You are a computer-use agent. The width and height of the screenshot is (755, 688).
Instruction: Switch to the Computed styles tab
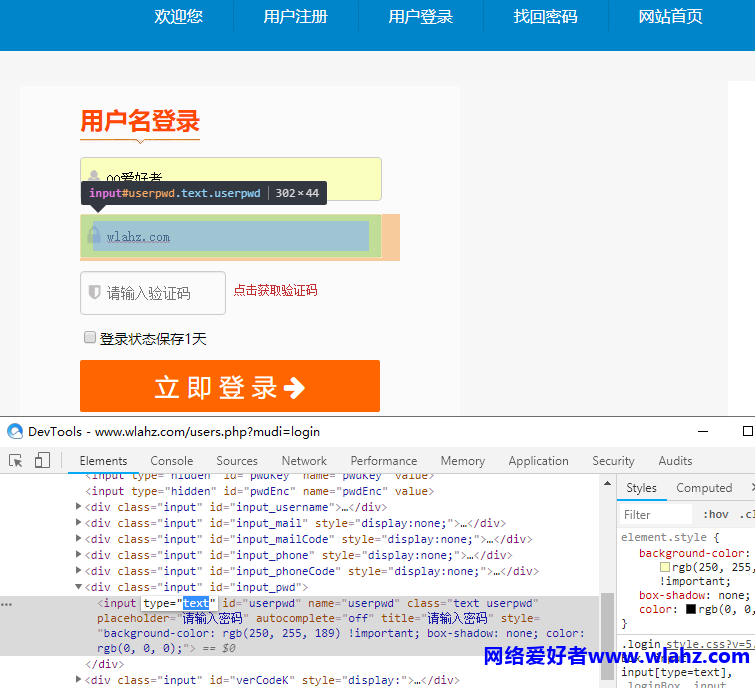tap(704, 488)
